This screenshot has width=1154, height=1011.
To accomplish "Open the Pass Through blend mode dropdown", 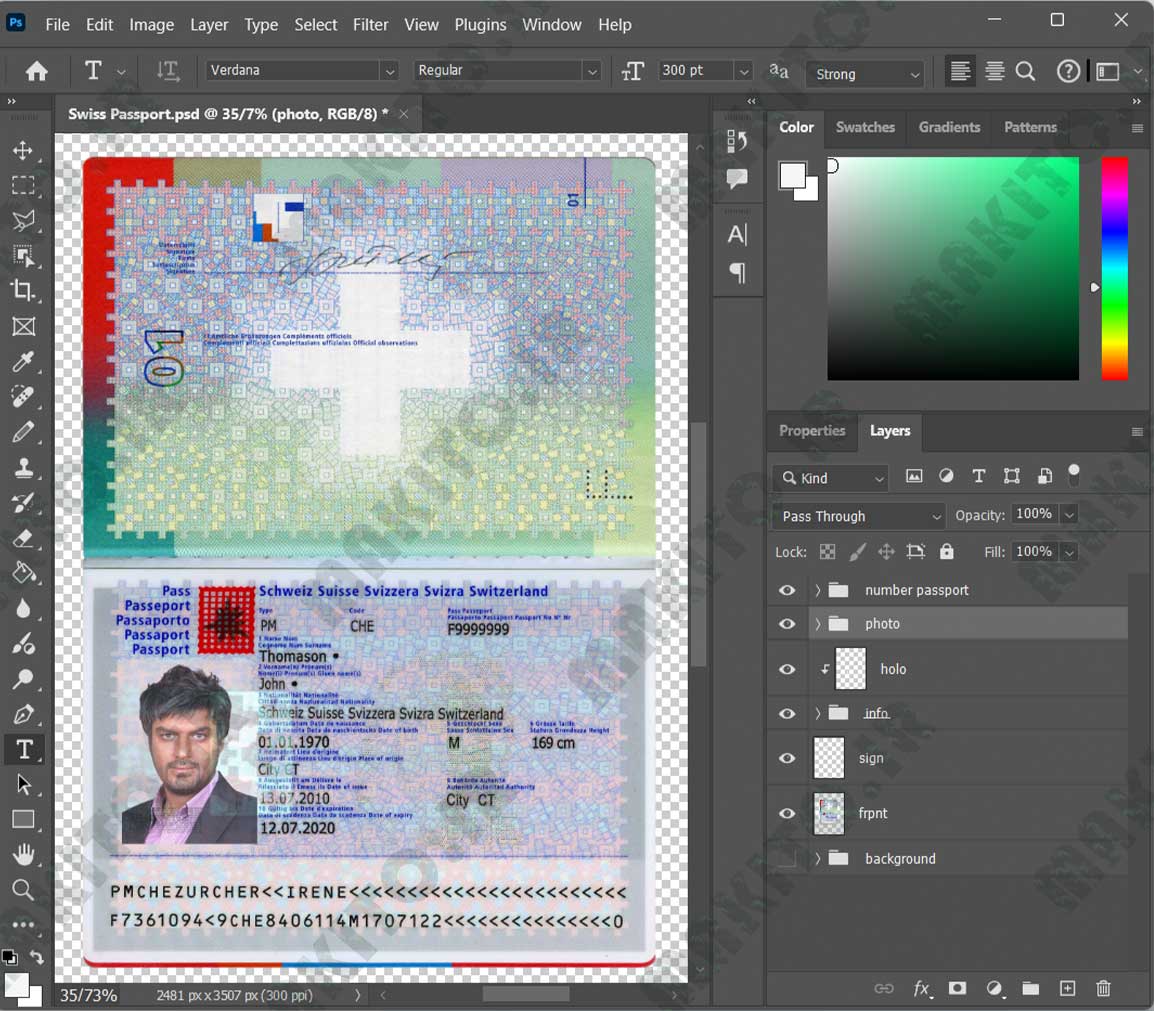I will 858,516.
